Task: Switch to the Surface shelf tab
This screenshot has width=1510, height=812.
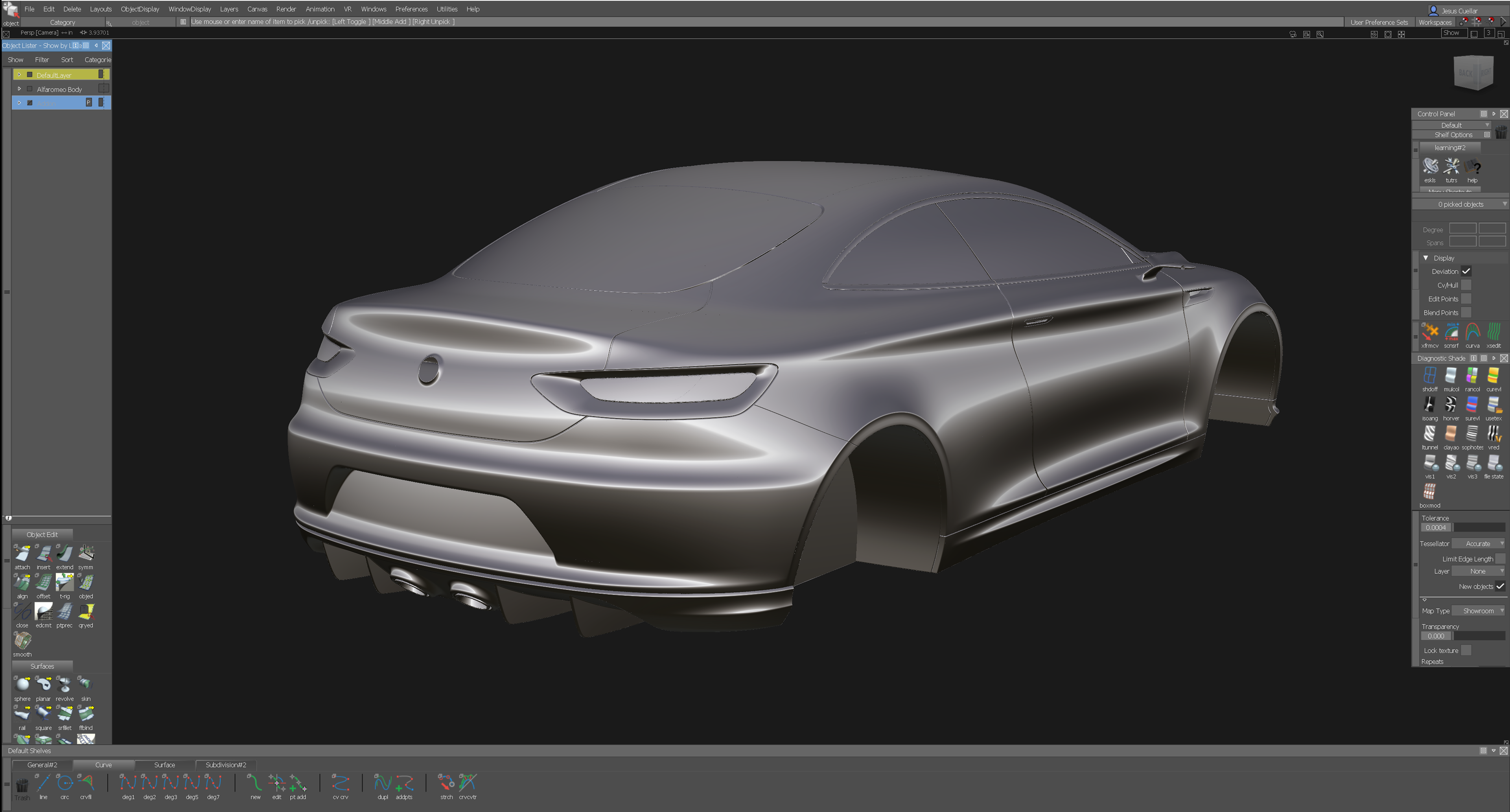Action: pos(165,764)
